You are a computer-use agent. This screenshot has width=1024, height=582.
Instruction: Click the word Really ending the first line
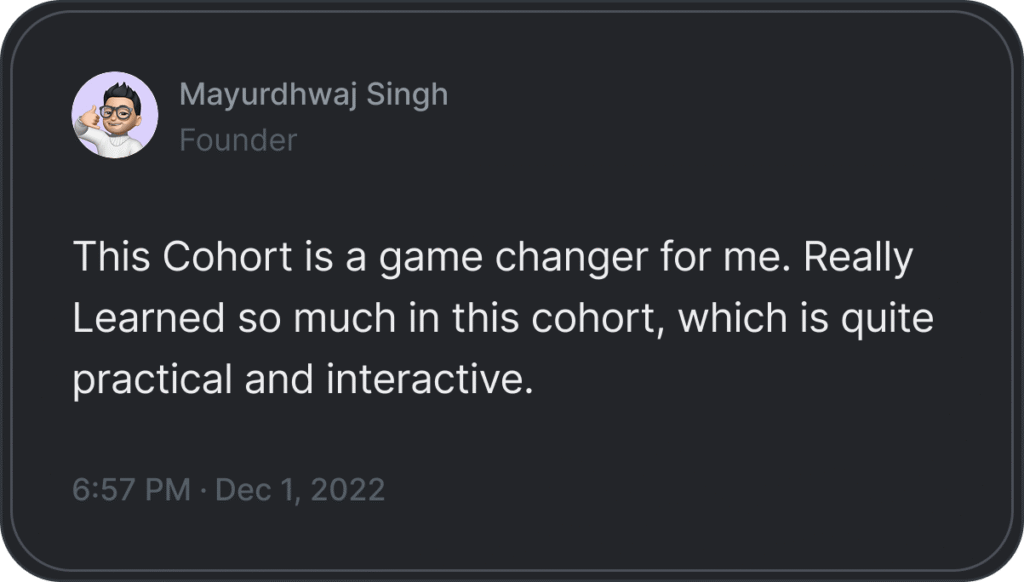(x=858, y=259)
